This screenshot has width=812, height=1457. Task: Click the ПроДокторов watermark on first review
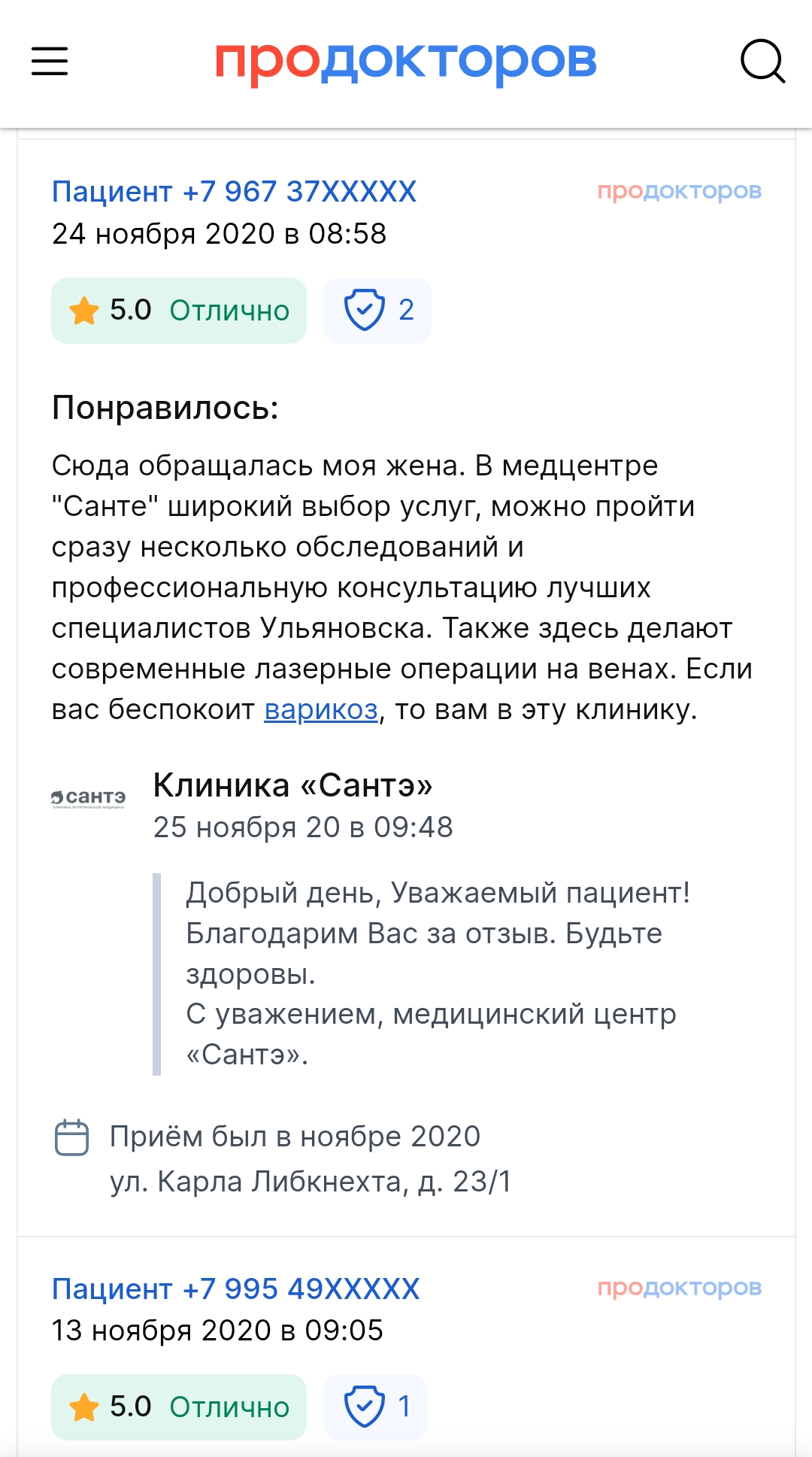coord(680,191)
